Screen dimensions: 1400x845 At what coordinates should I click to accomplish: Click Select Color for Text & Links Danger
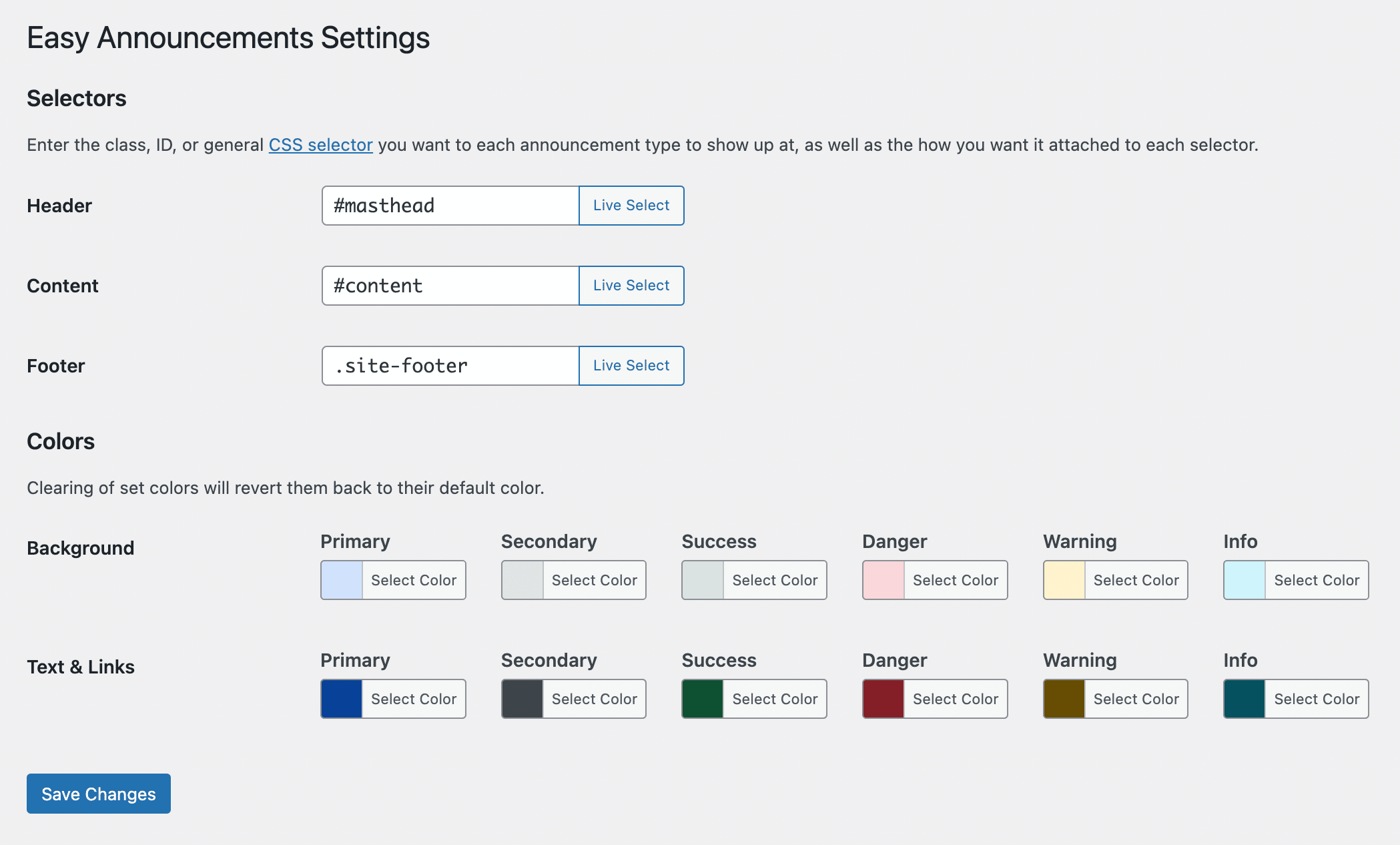[x=956, y=699]
